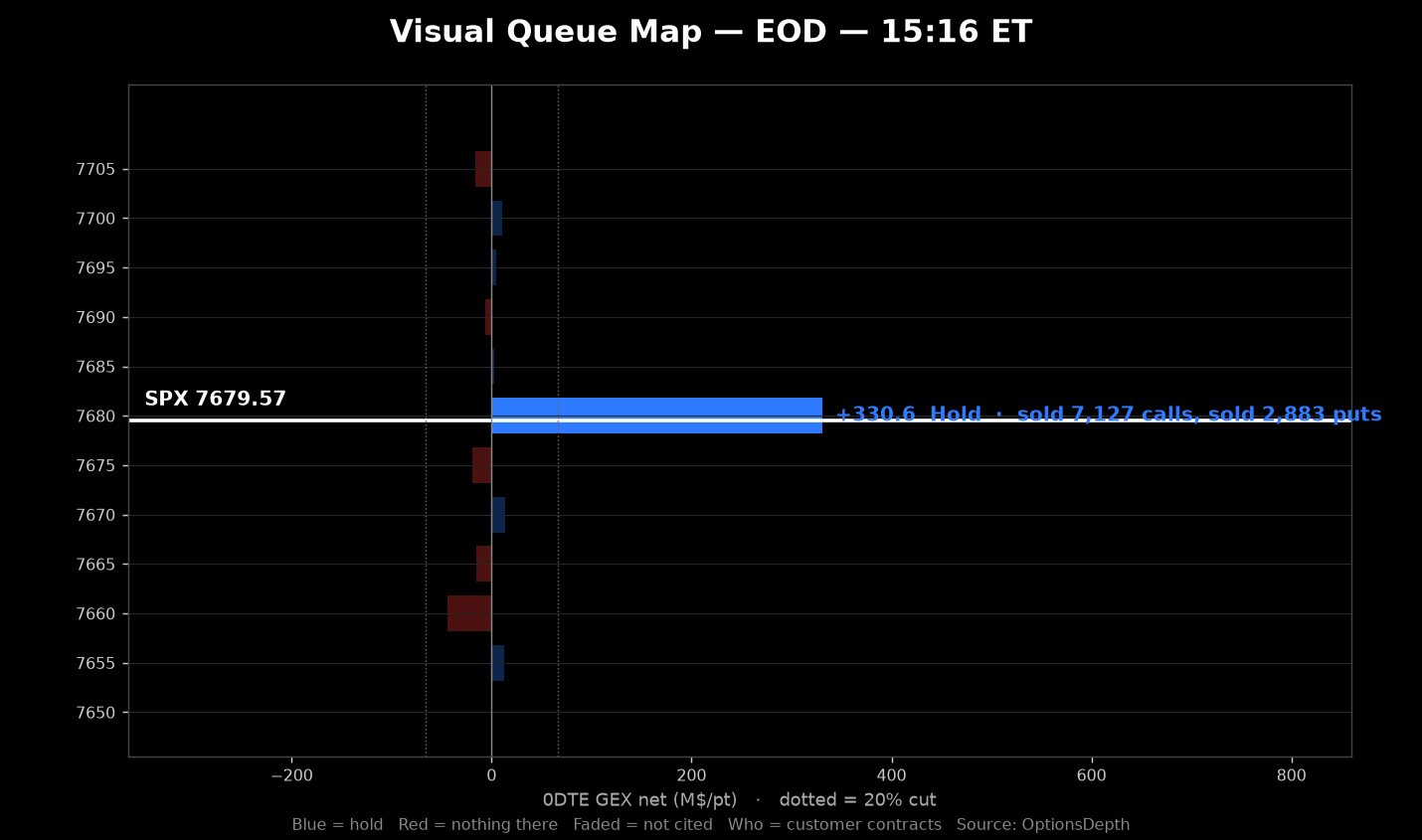Image resolution: width=1422 pixels, height=840 pixels.
Task: Click the y-axis label 7660
Action: [x=95, y=614]
